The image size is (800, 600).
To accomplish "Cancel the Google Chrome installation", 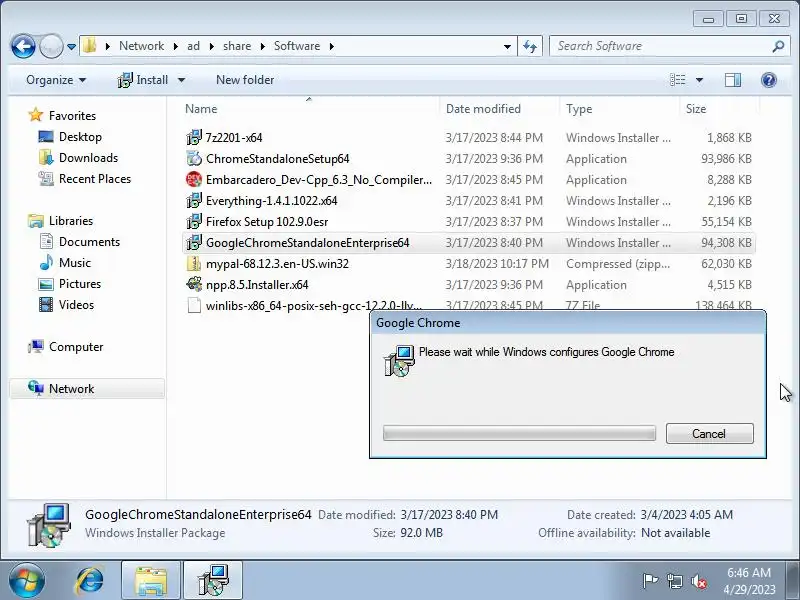I will (x=709, y=434).
